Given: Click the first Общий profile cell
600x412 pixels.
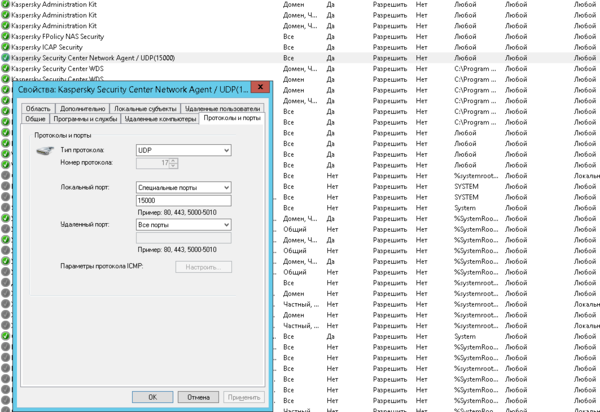Looking at the screenshot, I should pyautogui.click(x=295, y=229).
